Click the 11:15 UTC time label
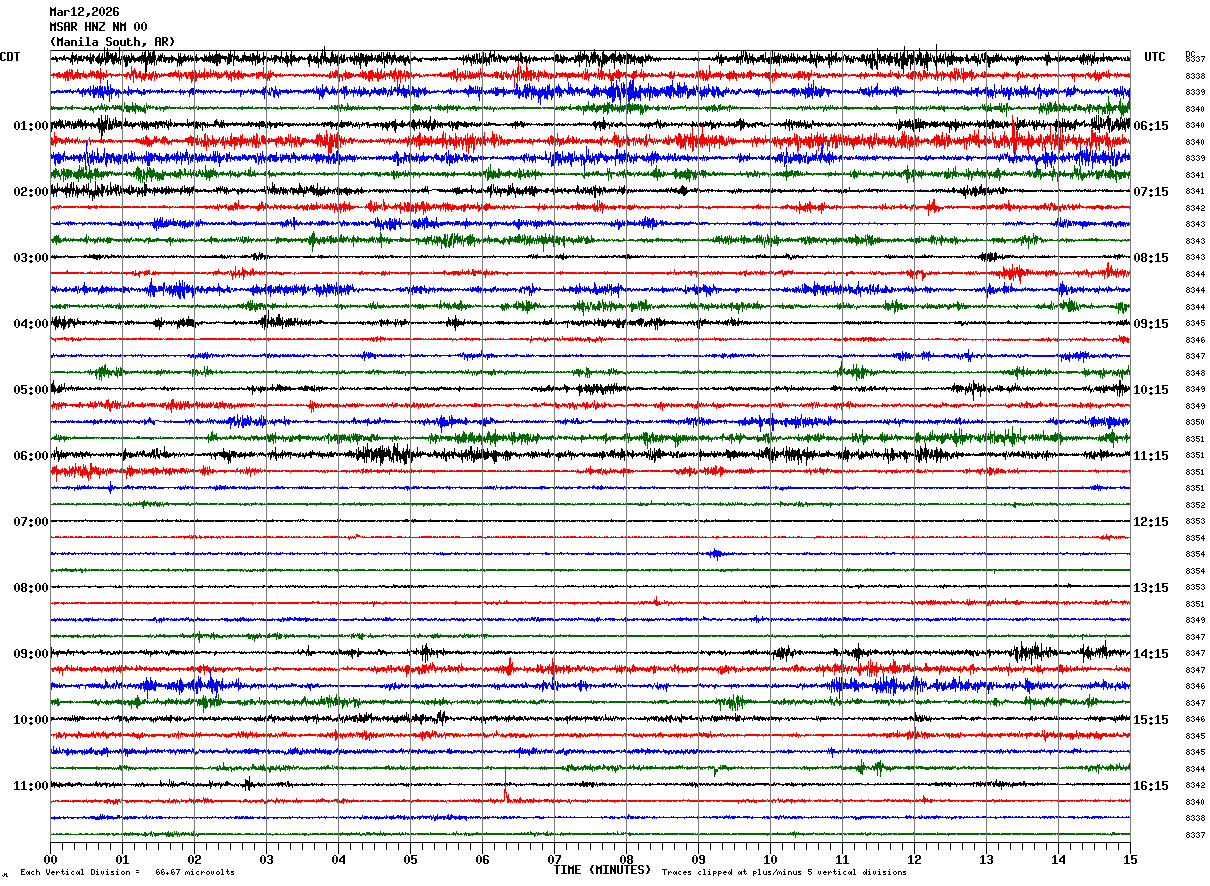The height and width of the screenshot is (886, 1210). [1152, 456]
